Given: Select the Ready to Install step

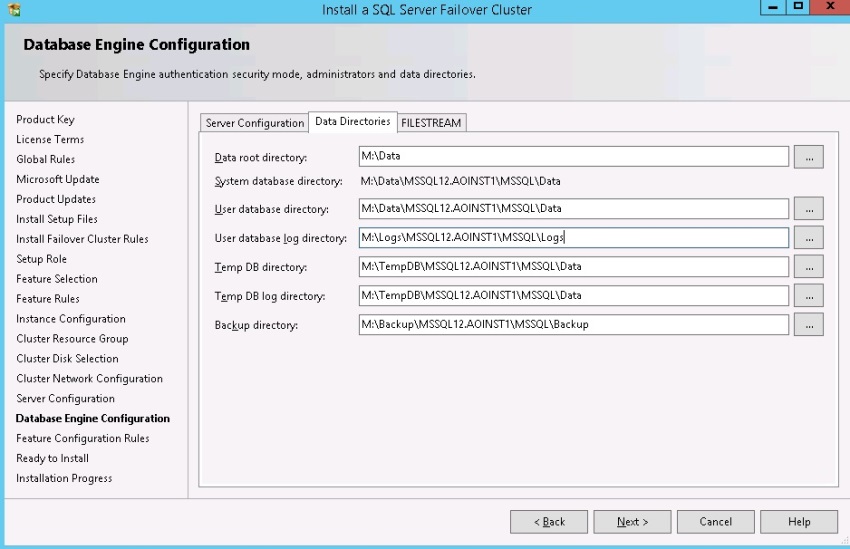Looking at the screenshot, I should pyautogui.click(x=52, y=458).
